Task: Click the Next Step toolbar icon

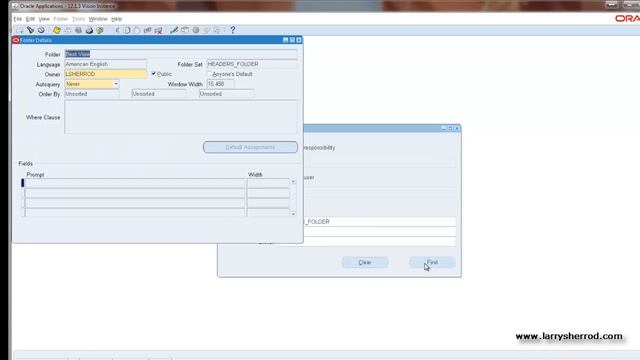Action: click(68, 30)
